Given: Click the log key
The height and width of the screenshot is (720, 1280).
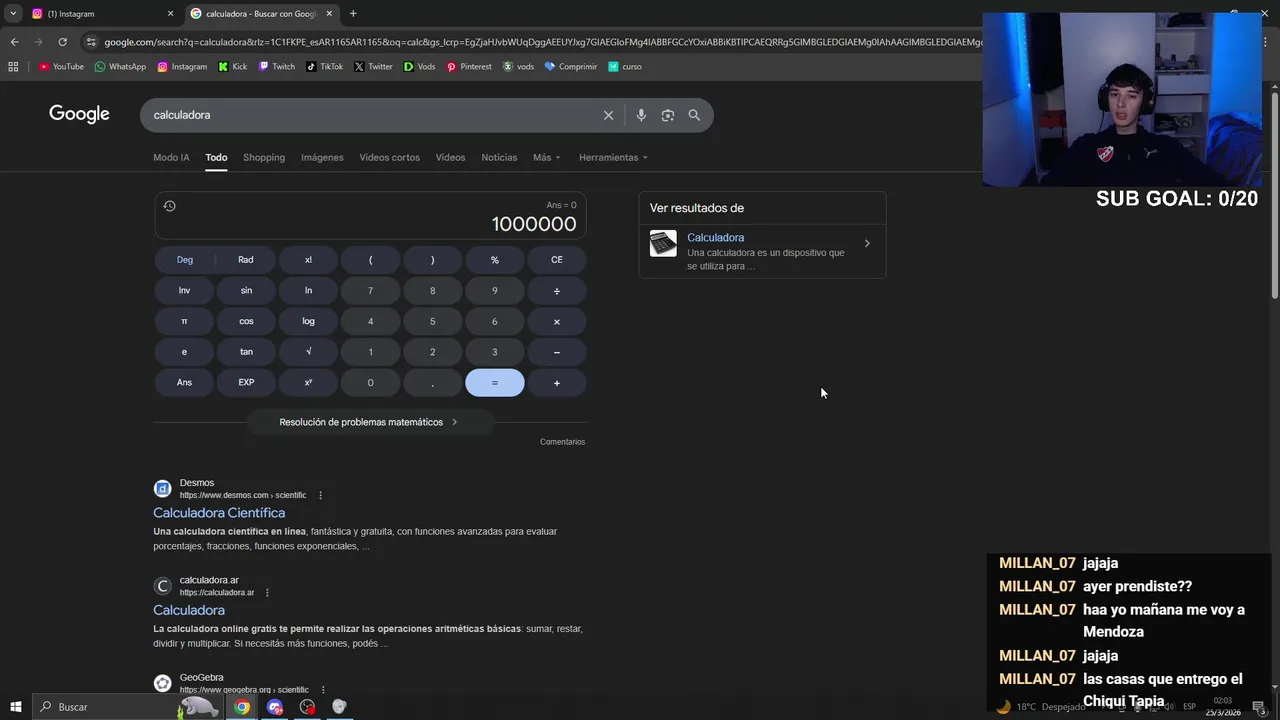Looking at the screenshot, I should 308,322.
